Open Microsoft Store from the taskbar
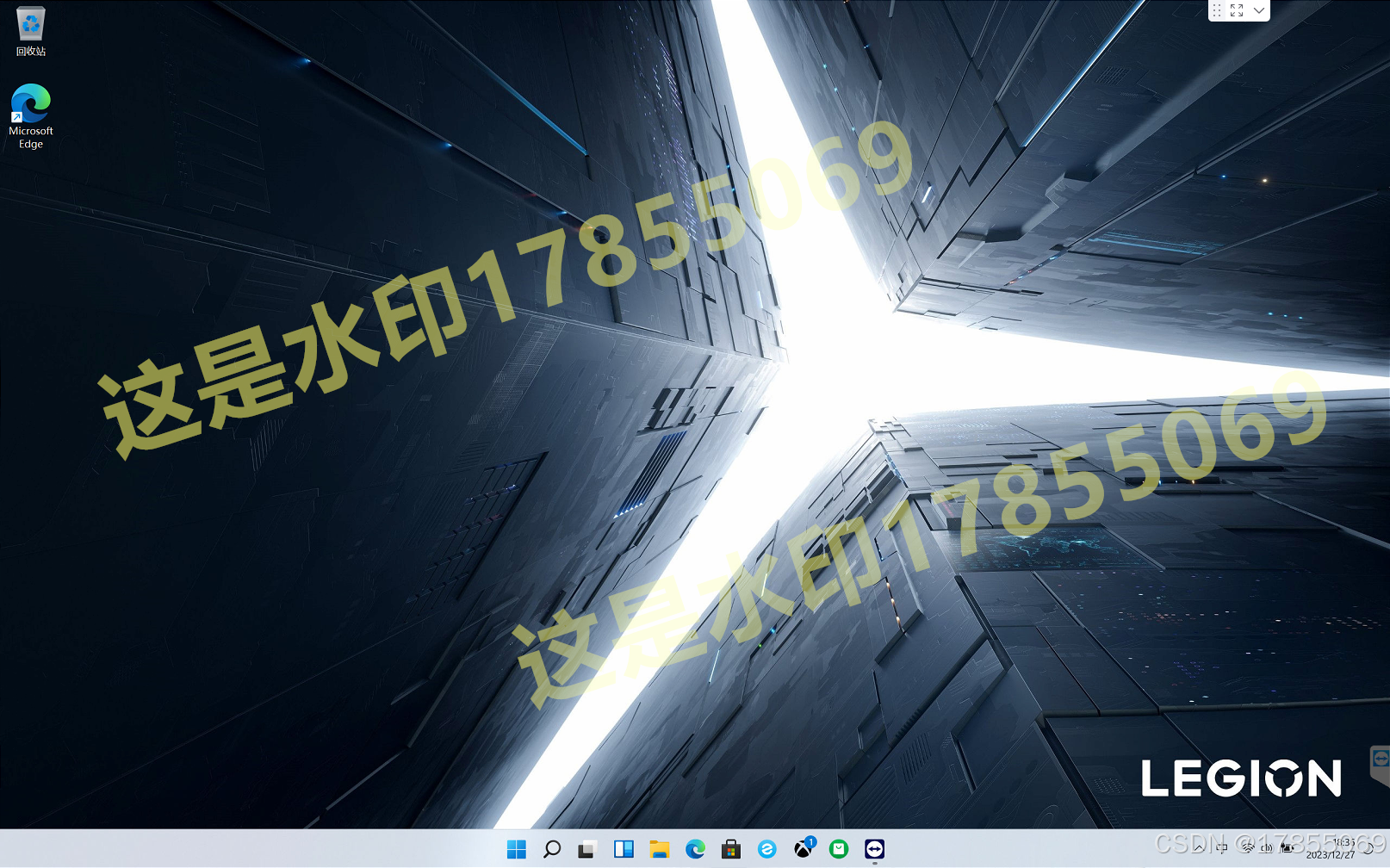 (x=731, y=849)
